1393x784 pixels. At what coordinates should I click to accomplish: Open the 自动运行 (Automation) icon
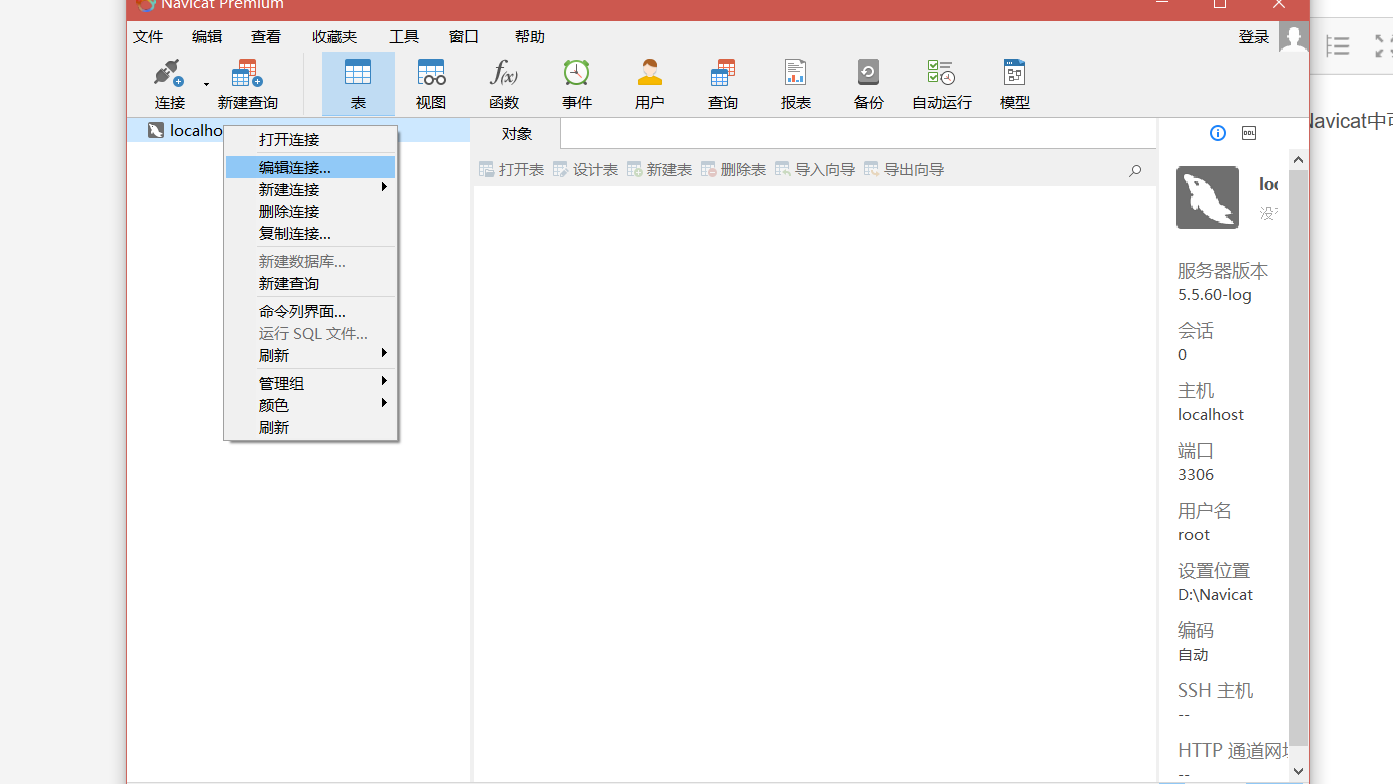940,82
